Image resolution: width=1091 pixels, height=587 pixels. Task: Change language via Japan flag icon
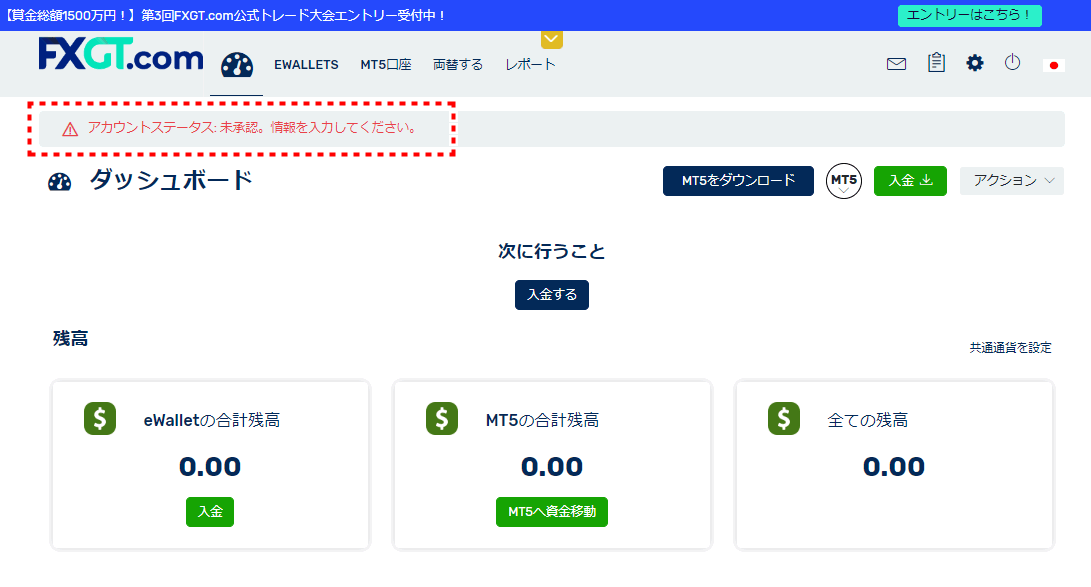pos(1053,65)
